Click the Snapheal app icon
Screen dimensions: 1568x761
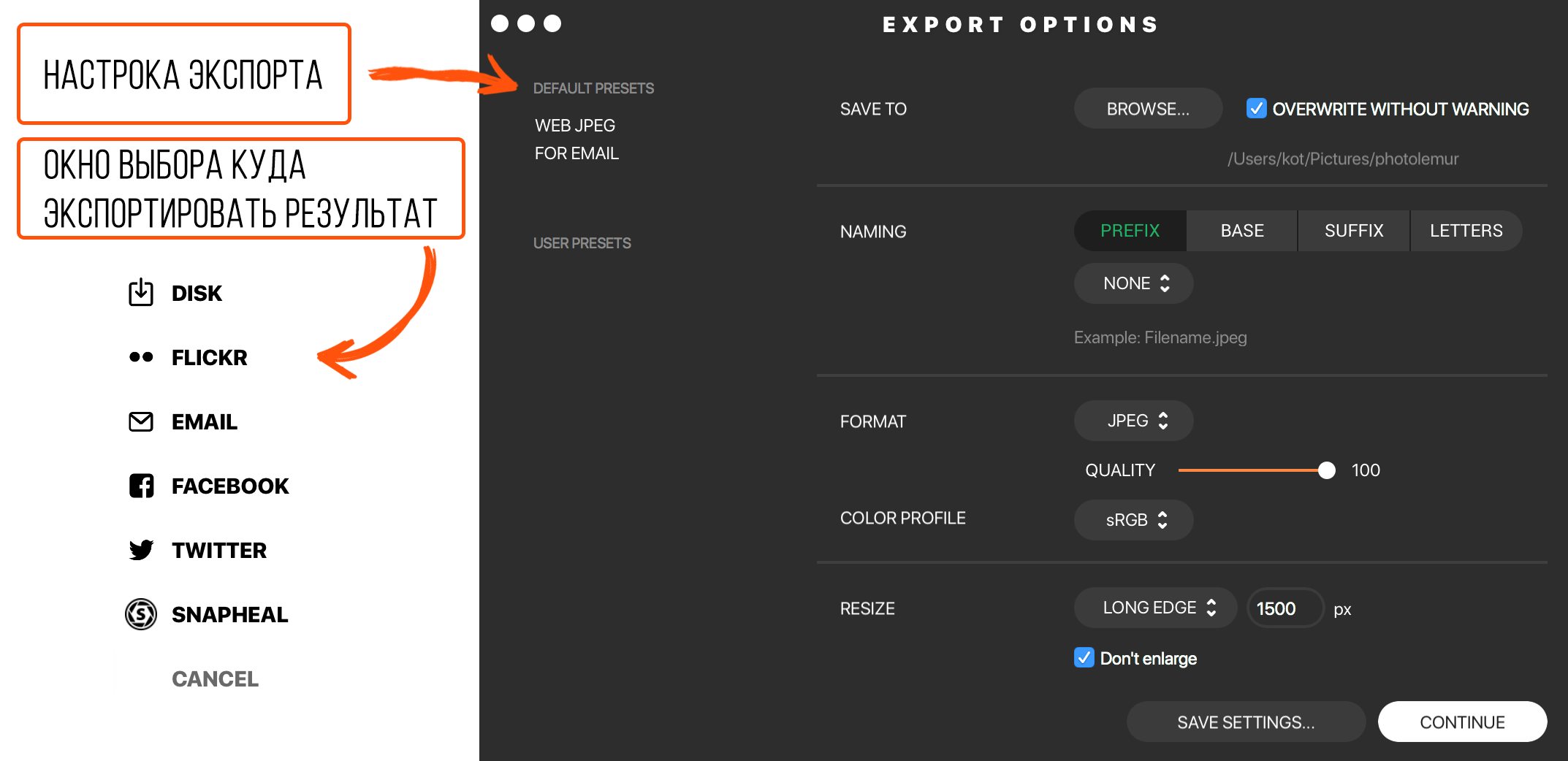tap(141, 614)
